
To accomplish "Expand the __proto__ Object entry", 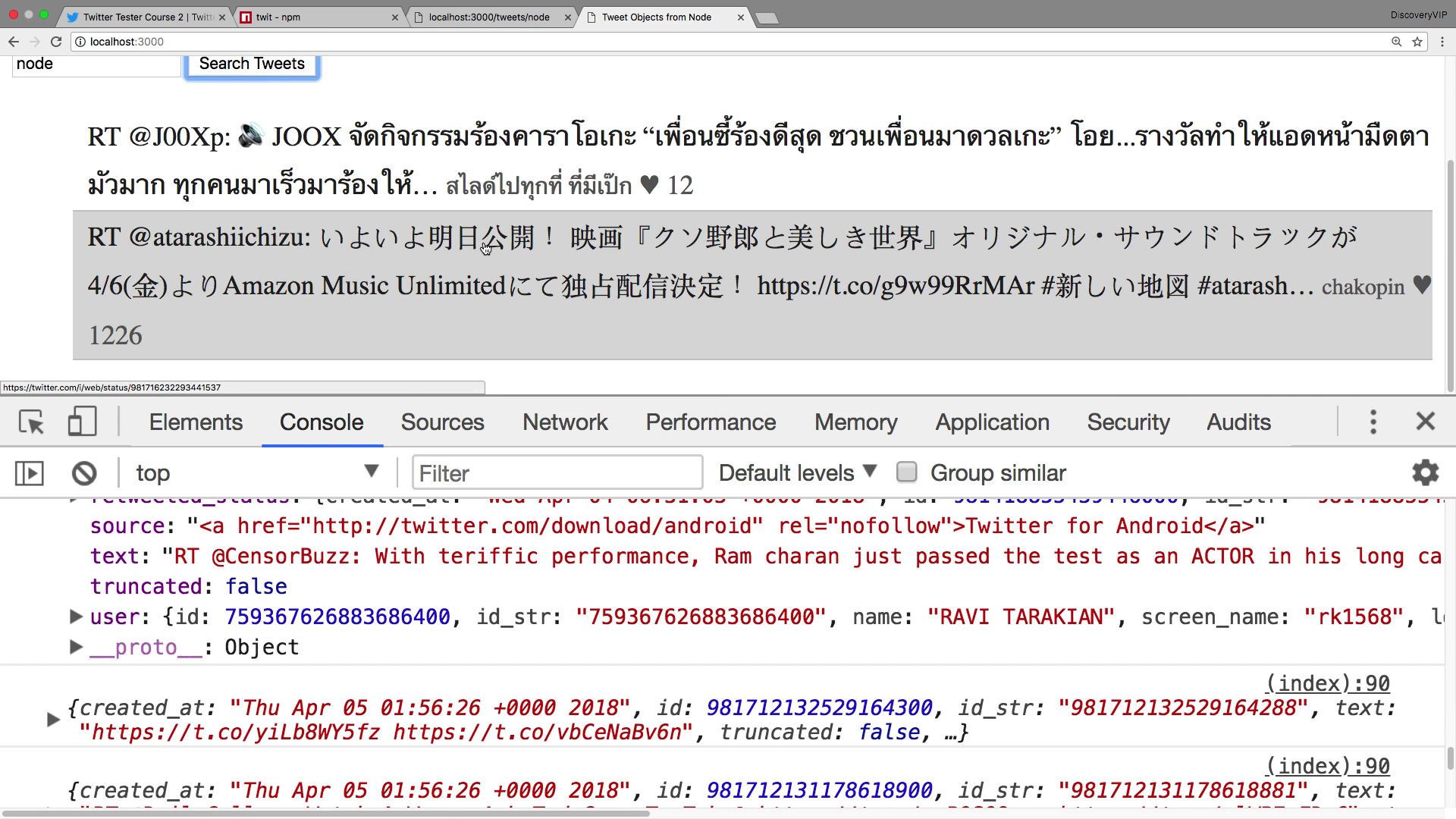I will (x=75, y=647).
